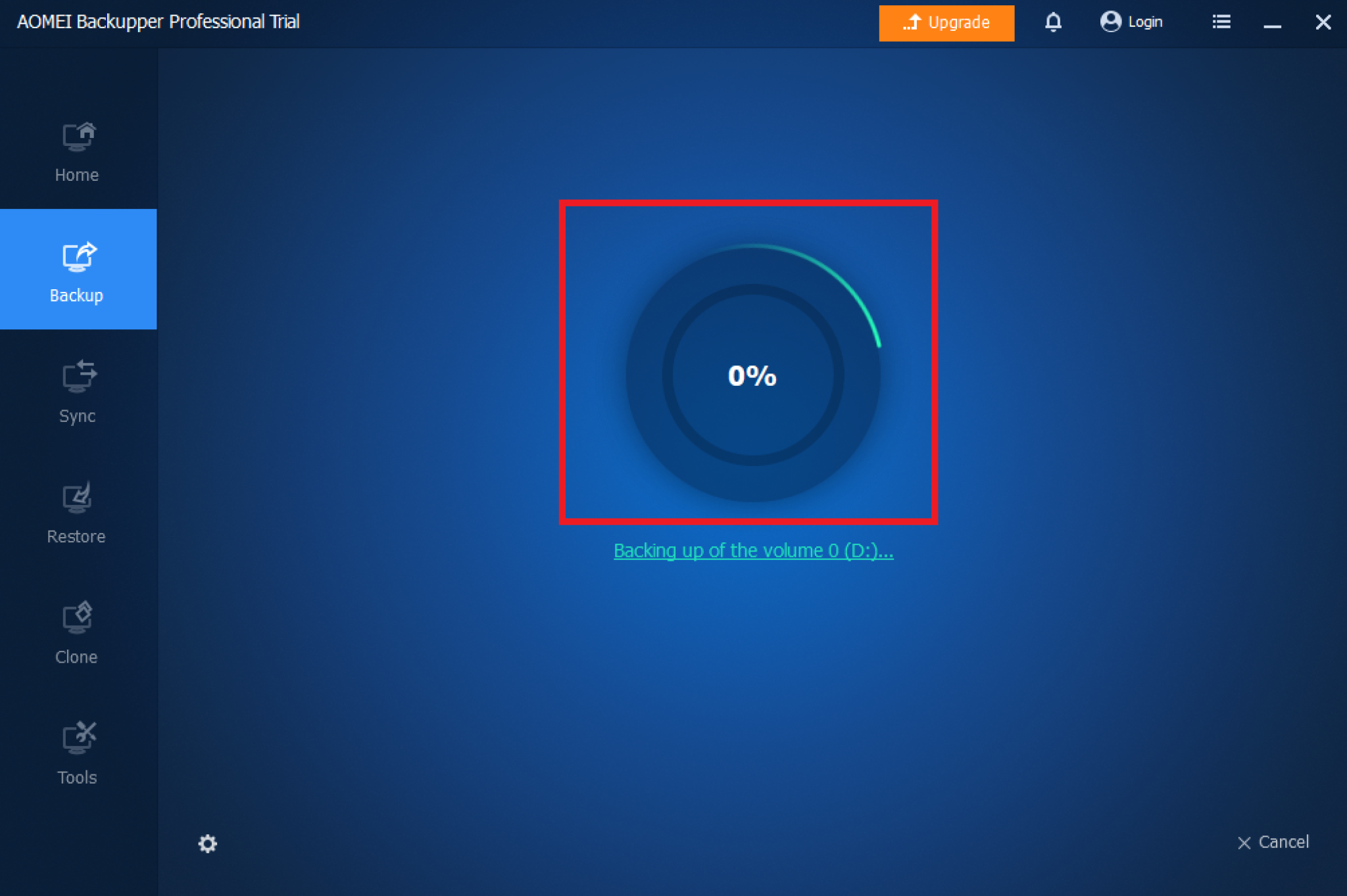Click the notification bell icon
Viewport: 1347px width, 896px height.
click(1052, 22)
